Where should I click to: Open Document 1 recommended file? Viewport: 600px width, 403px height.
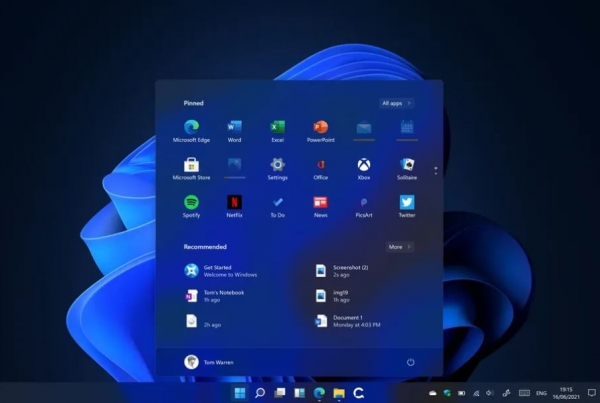click(347, 321)
